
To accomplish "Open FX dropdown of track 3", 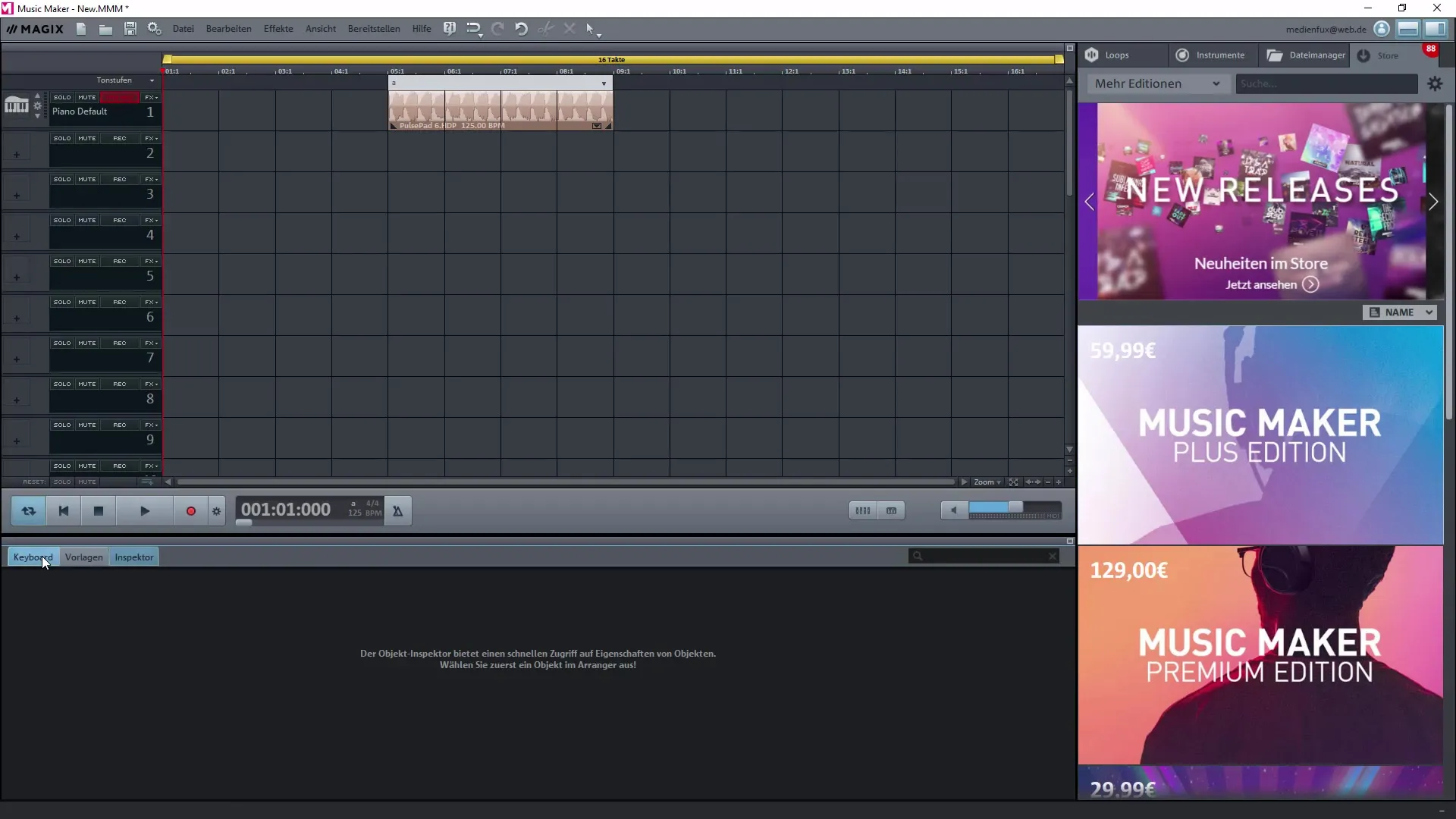I will pos(152,179).
